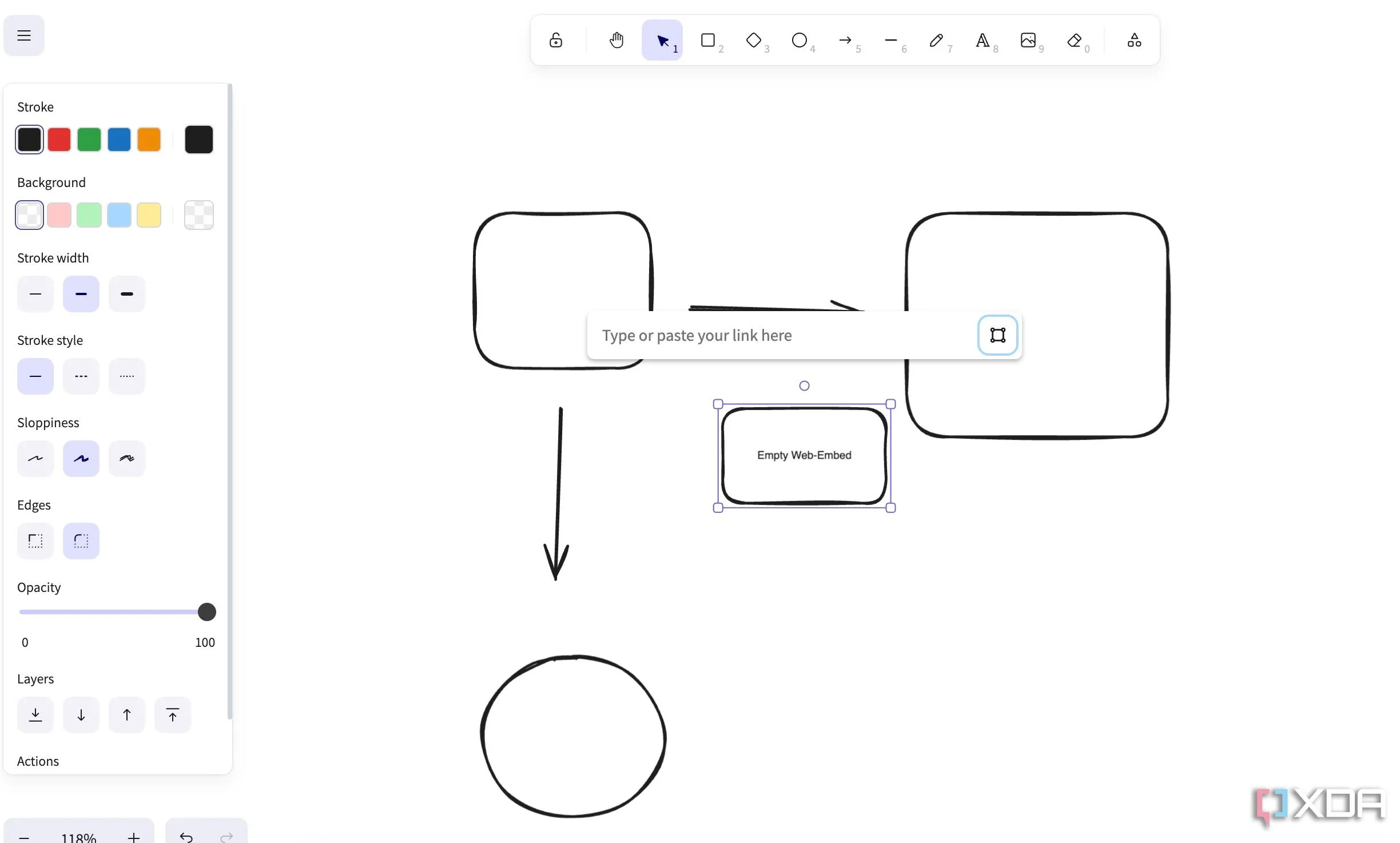Open the custom stroke color picker
The image size is (1400, 843).
(199, 140)
